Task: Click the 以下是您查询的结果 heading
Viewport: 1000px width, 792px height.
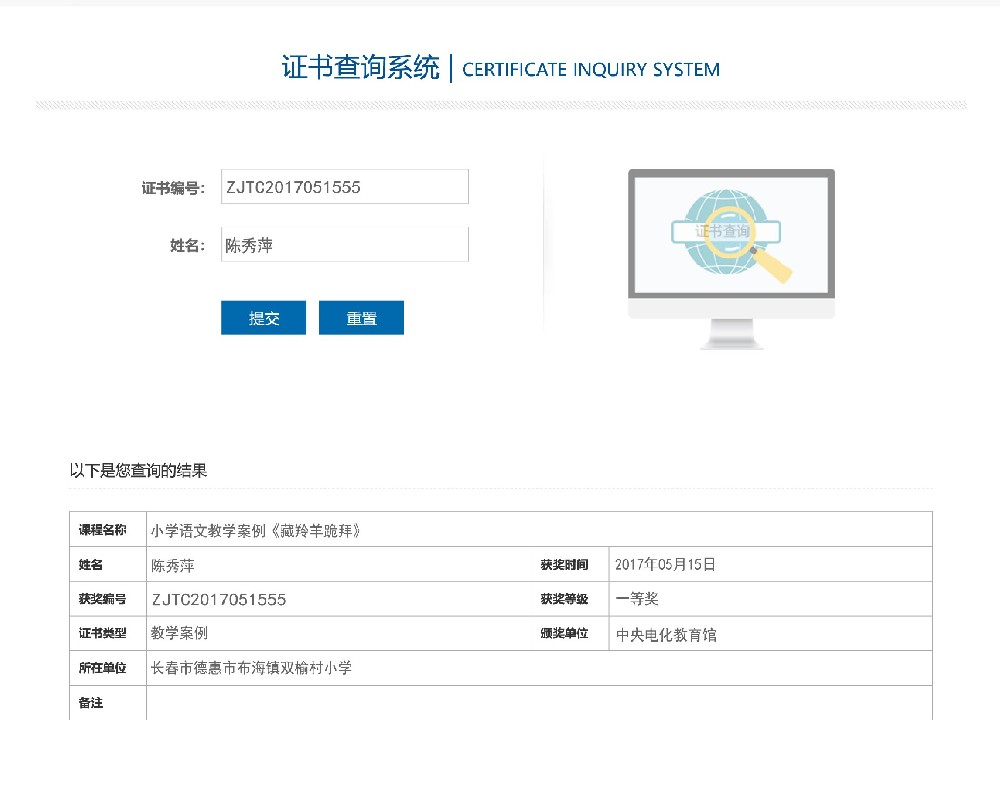Action: 138,471
